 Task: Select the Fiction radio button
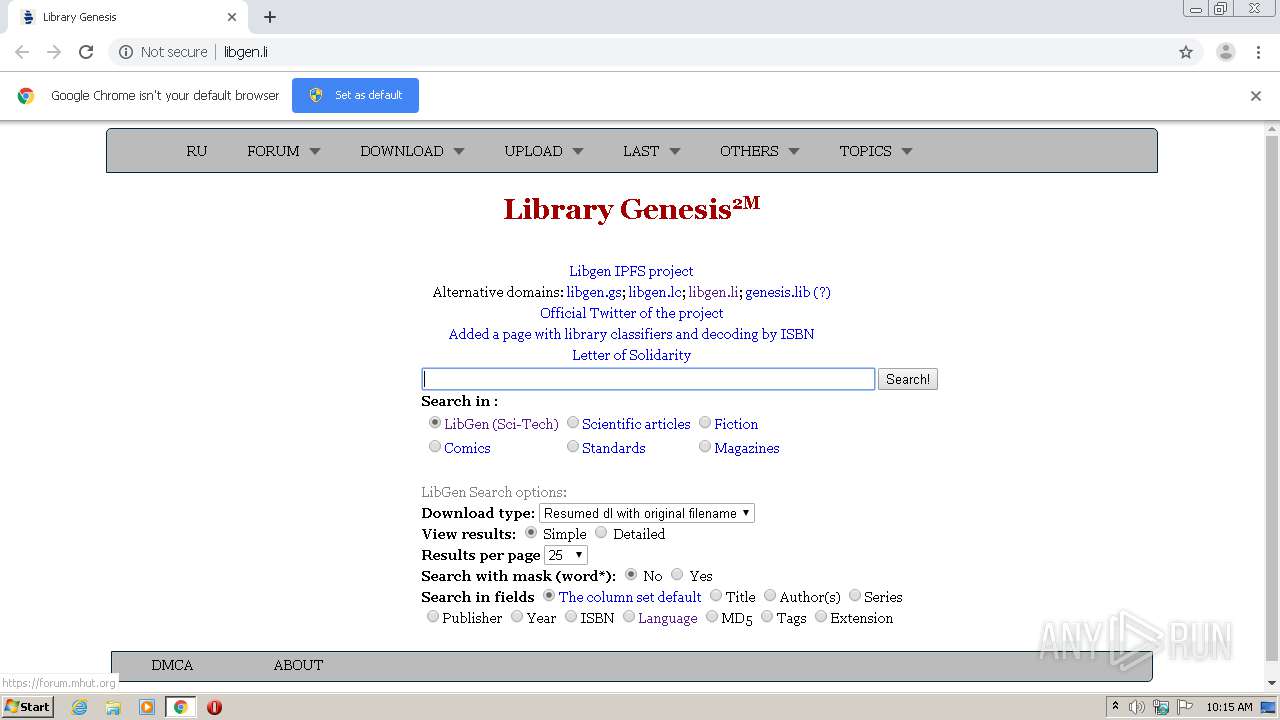pos(705,423)
